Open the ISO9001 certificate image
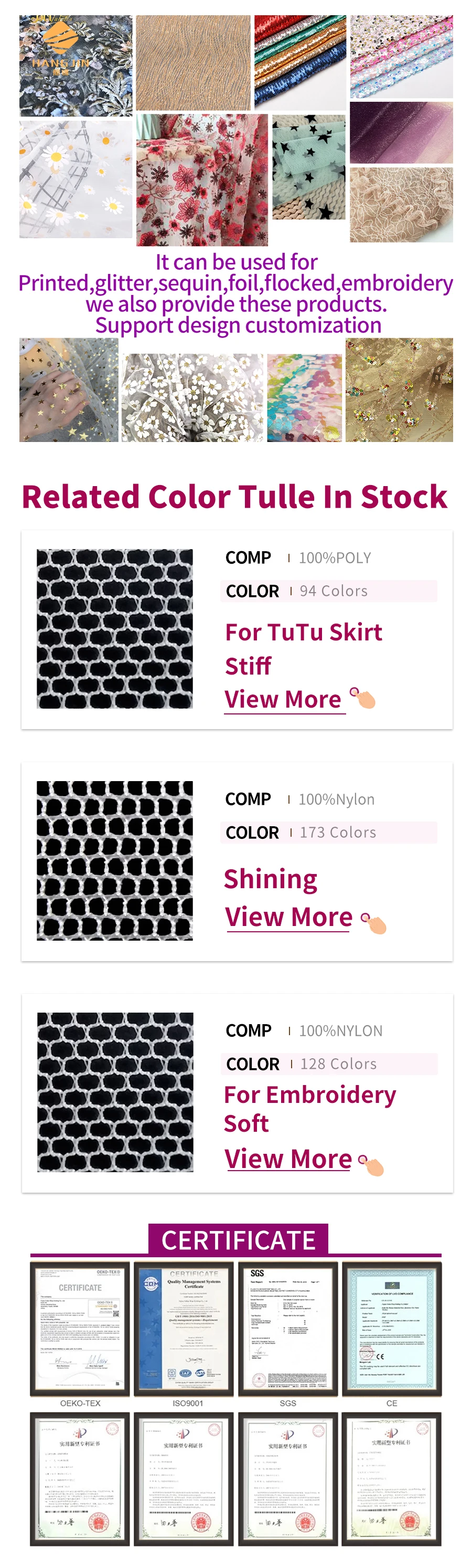The image size is (472, 1568). 184,1329
